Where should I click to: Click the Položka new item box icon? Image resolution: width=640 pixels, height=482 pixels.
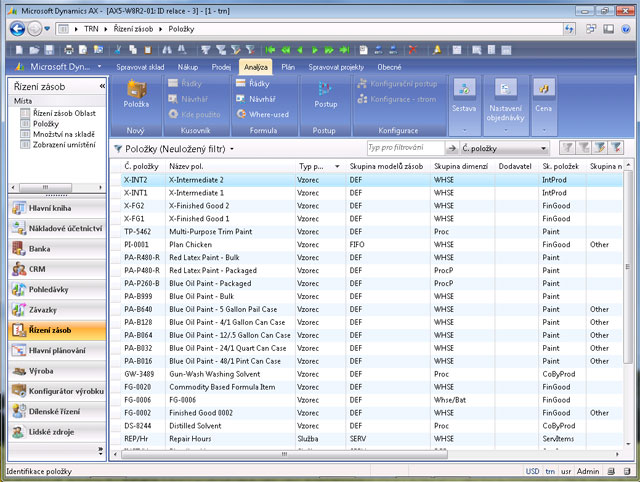tap(136, 89)
